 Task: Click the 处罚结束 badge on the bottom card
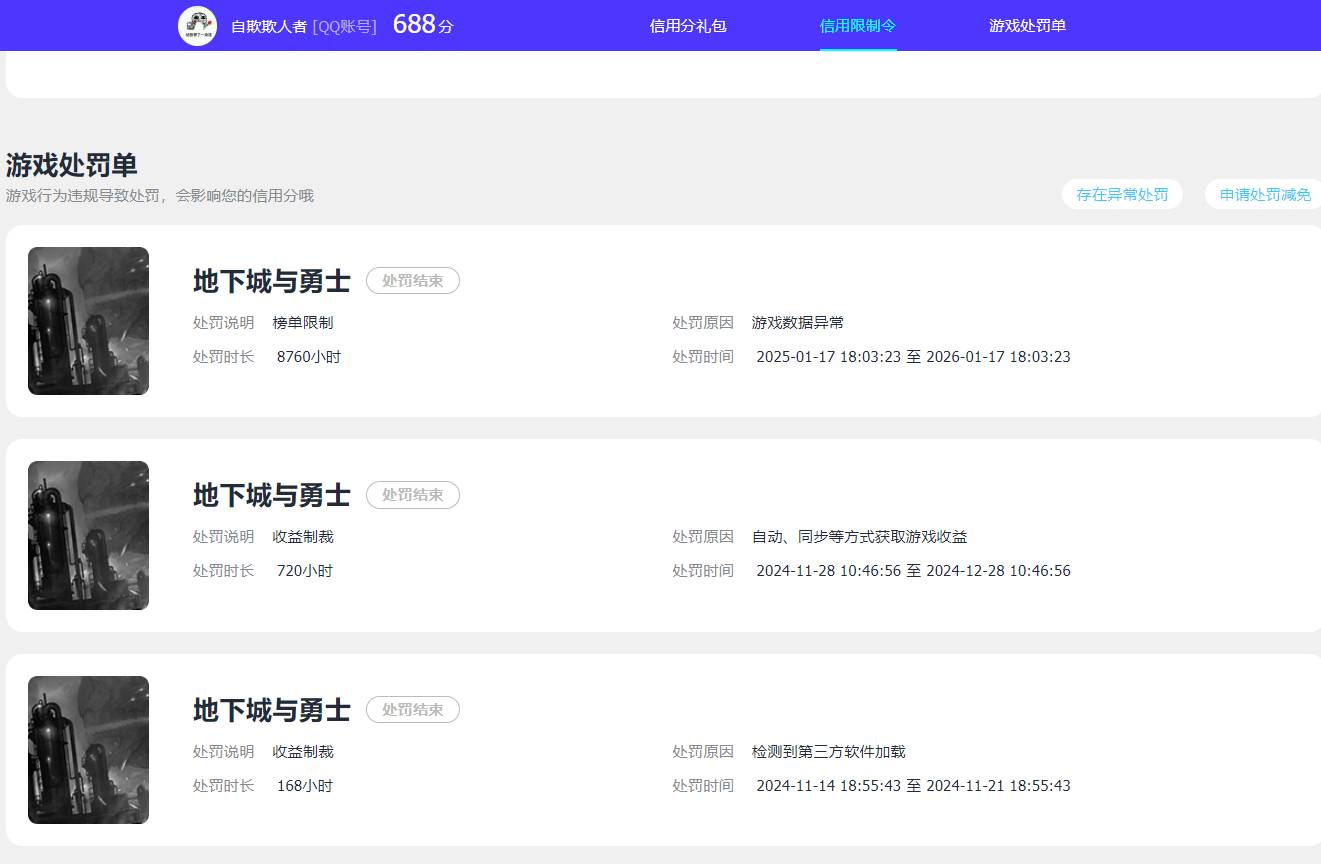tap(412, 710)
